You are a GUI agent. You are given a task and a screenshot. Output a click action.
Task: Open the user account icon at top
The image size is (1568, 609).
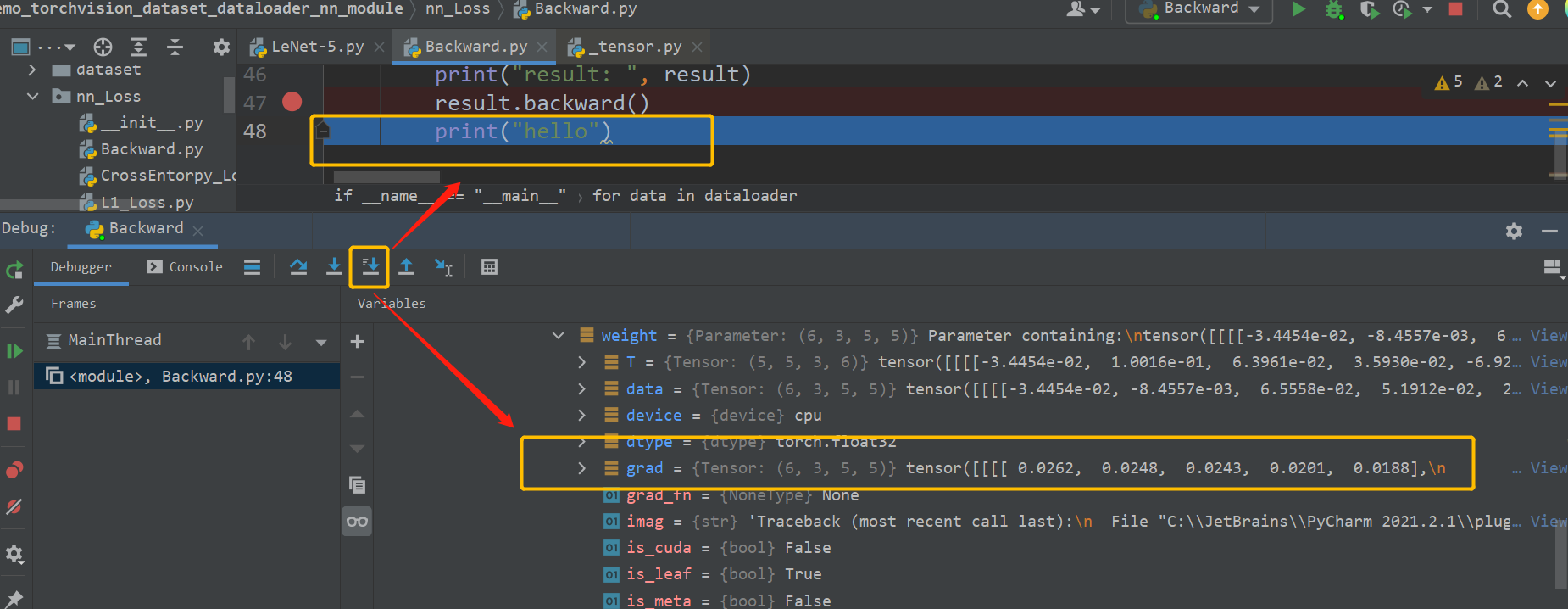coord(1082,9)
